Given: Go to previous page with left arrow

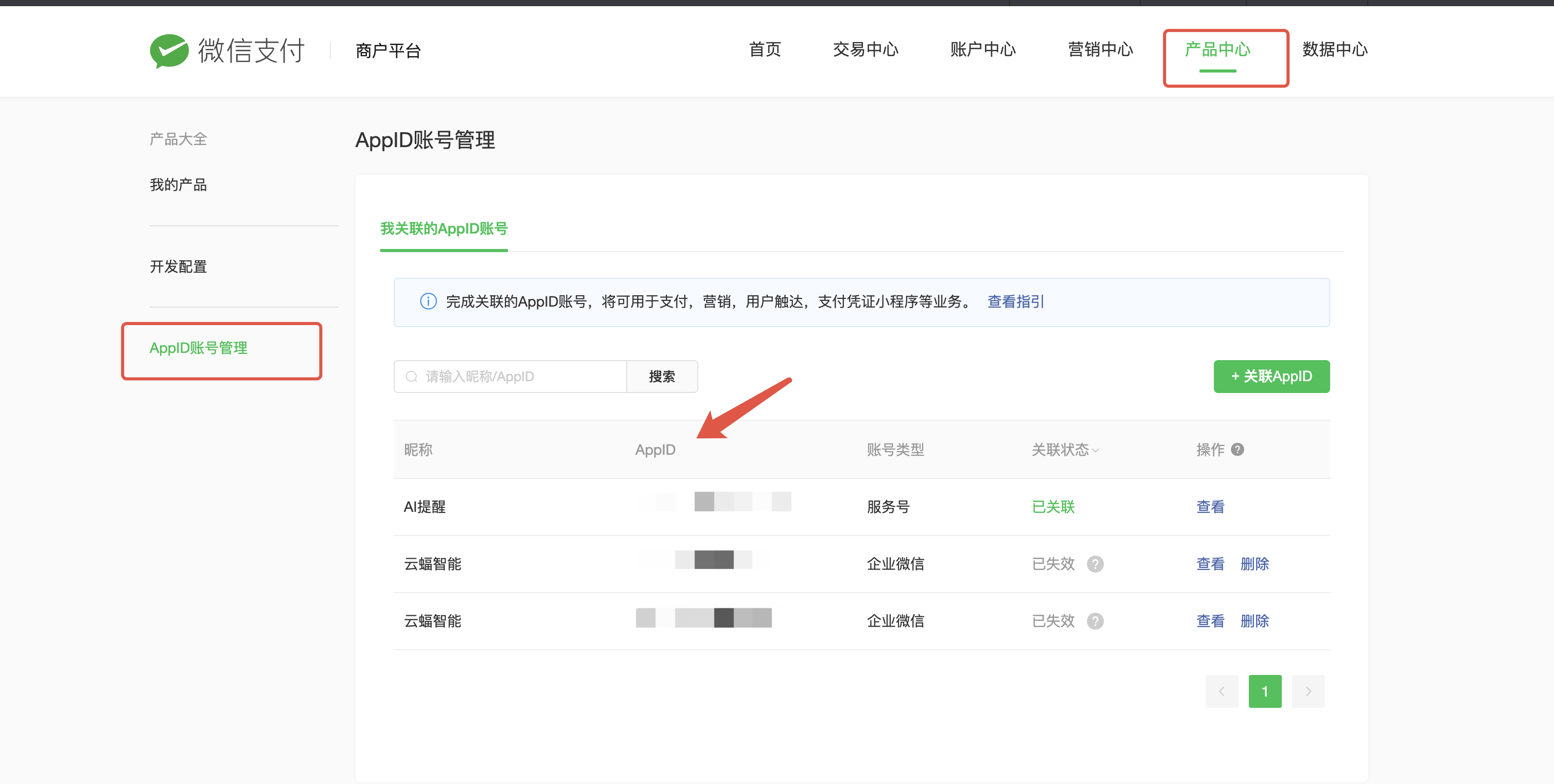Looking at the screenshot, I should point(1222,691).
